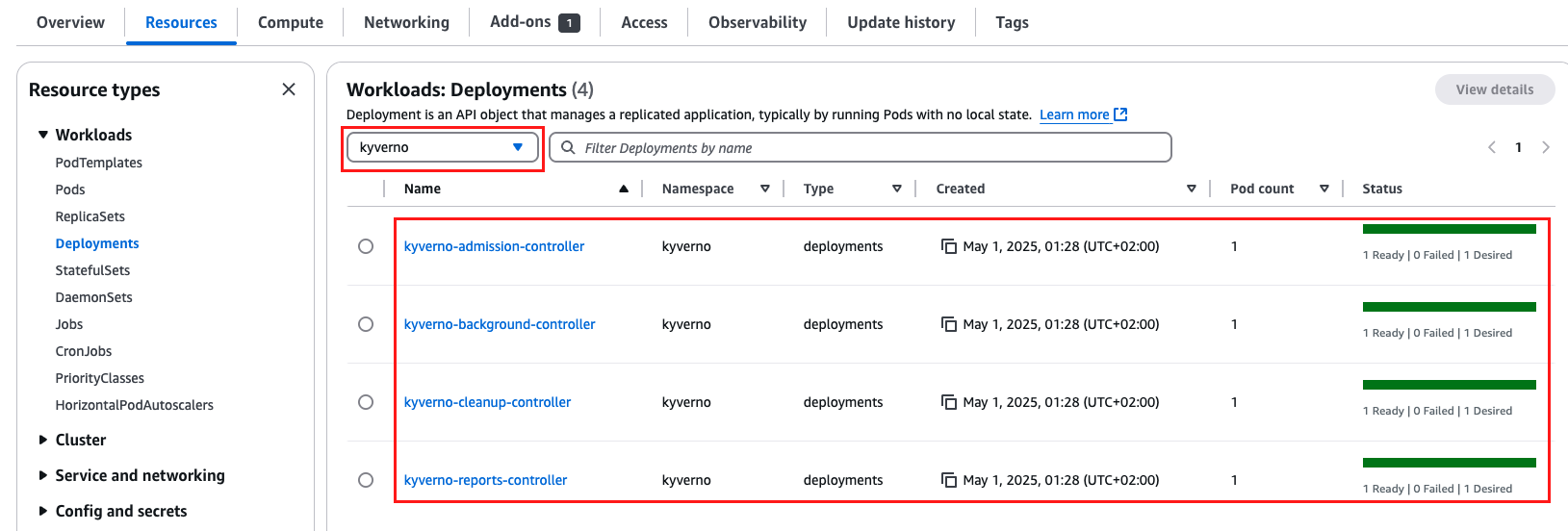Select kyverno-cleanup-controller radio button
Viewport: 1568px width, 531px height.
(366, 402)
